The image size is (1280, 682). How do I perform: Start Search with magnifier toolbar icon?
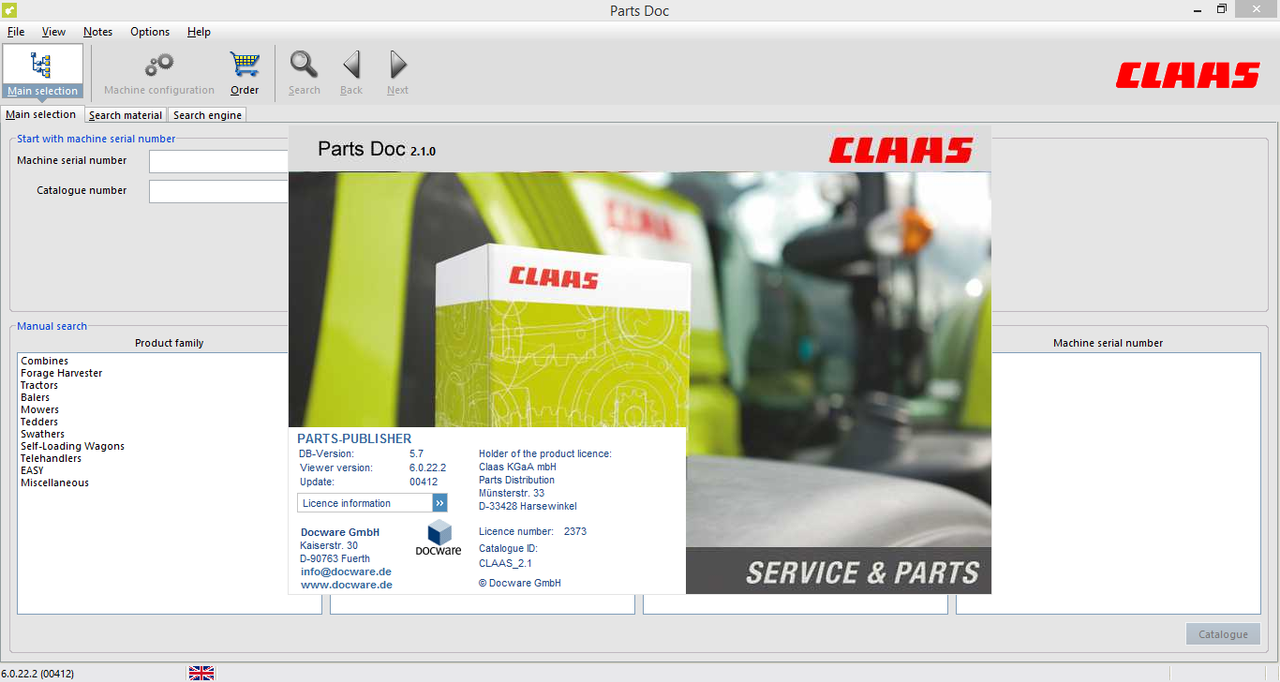tap(304, 66)
